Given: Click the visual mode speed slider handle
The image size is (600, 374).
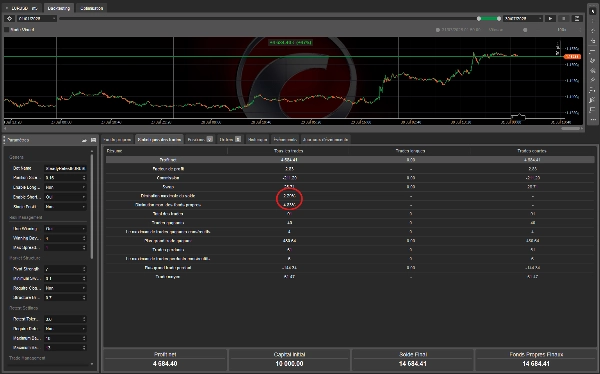Looking at the screenshot, I should click(525, 29).
